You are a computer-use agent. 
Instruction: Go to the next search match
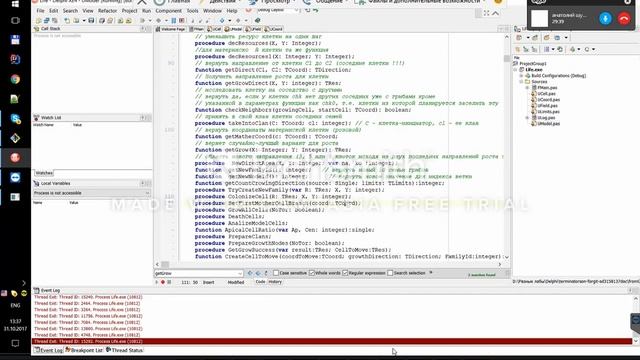(x=258, y=273)
